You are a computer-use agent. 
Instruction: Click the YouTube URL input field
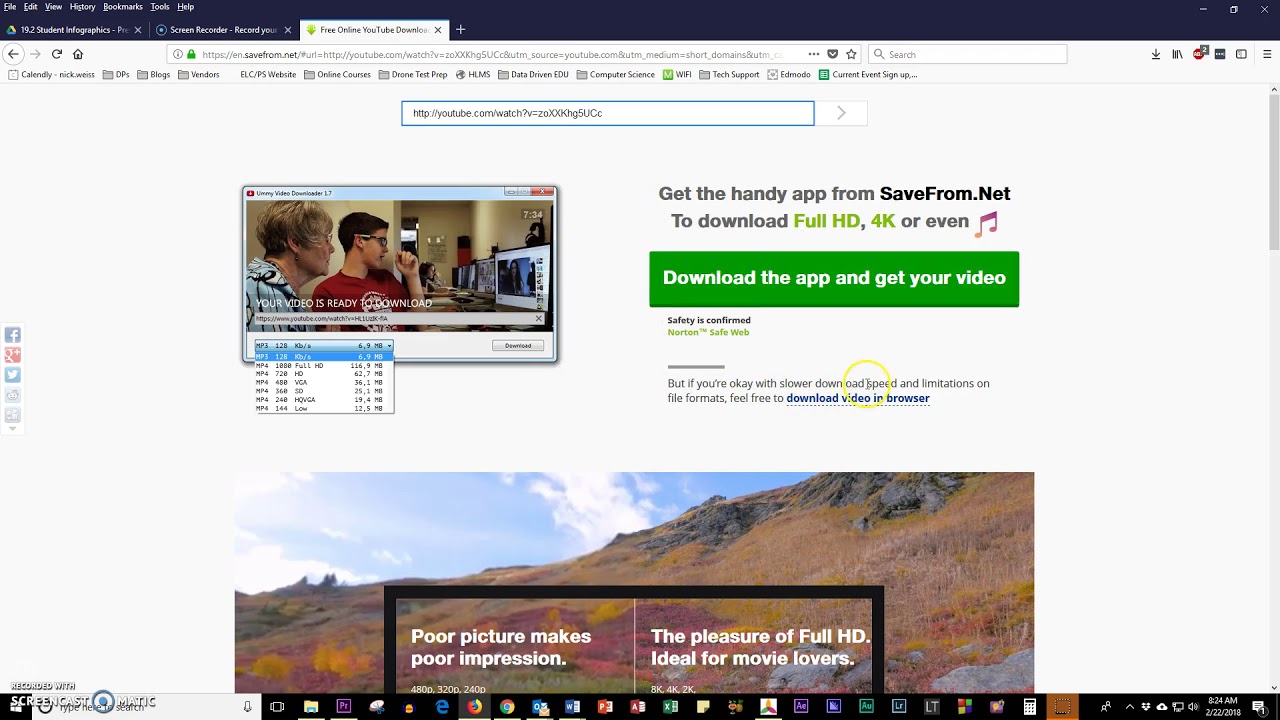tap(607, 113)
